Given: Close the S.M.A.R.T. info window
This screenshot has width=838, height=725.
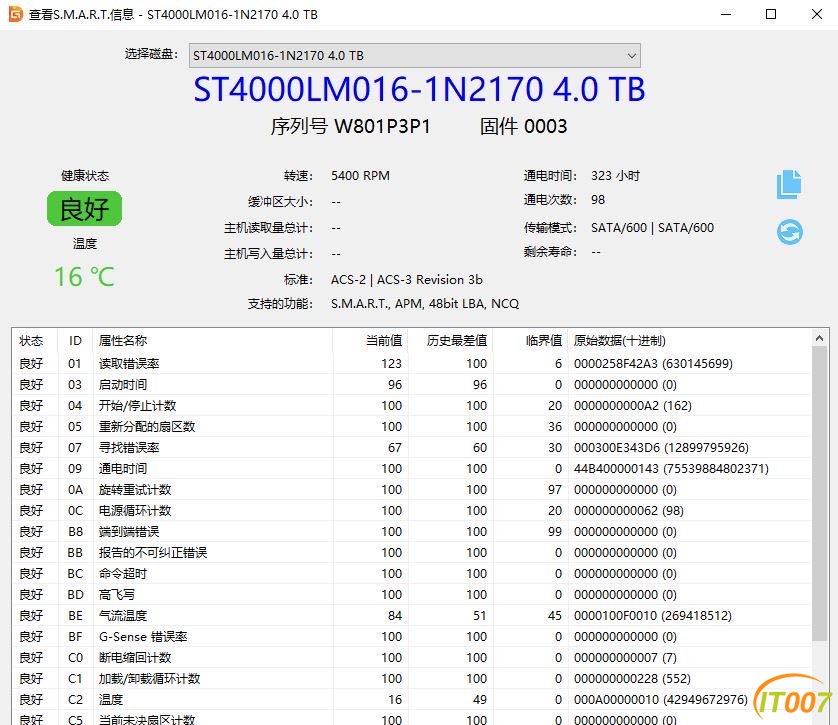Looking at the screenshot, I should [817, 14].
